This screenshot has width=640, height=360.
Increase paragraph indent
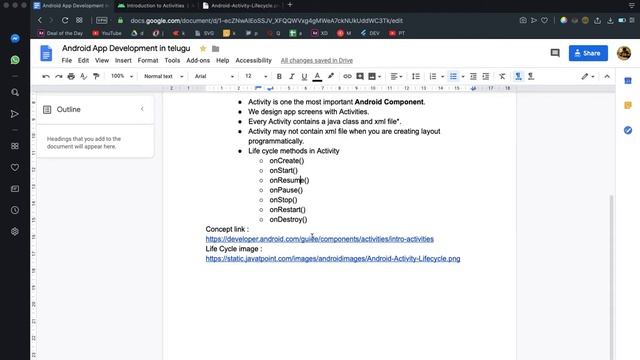pos(486,76)
